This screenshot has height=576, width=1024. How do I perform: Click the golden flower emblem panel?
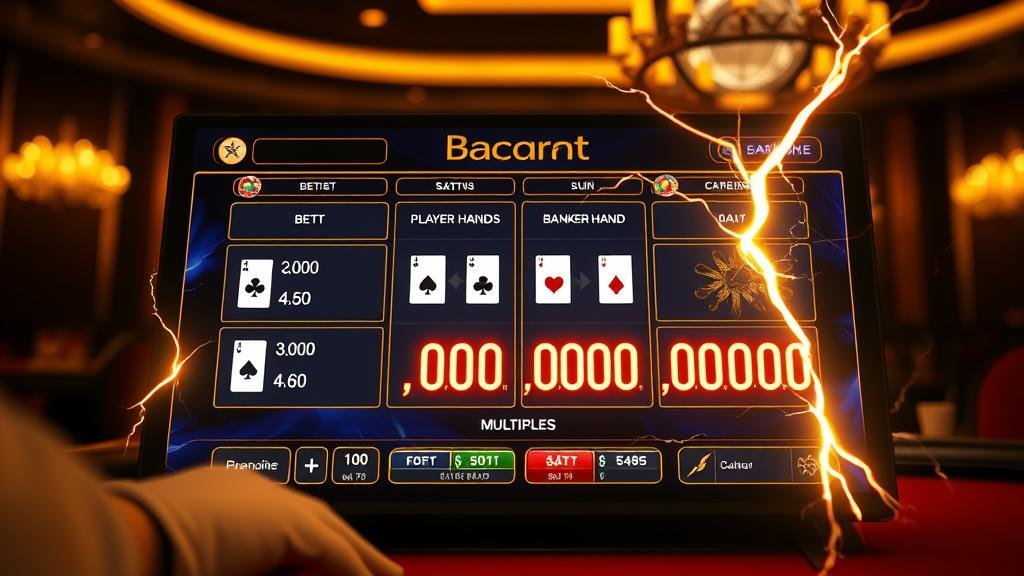pos(734,282)
